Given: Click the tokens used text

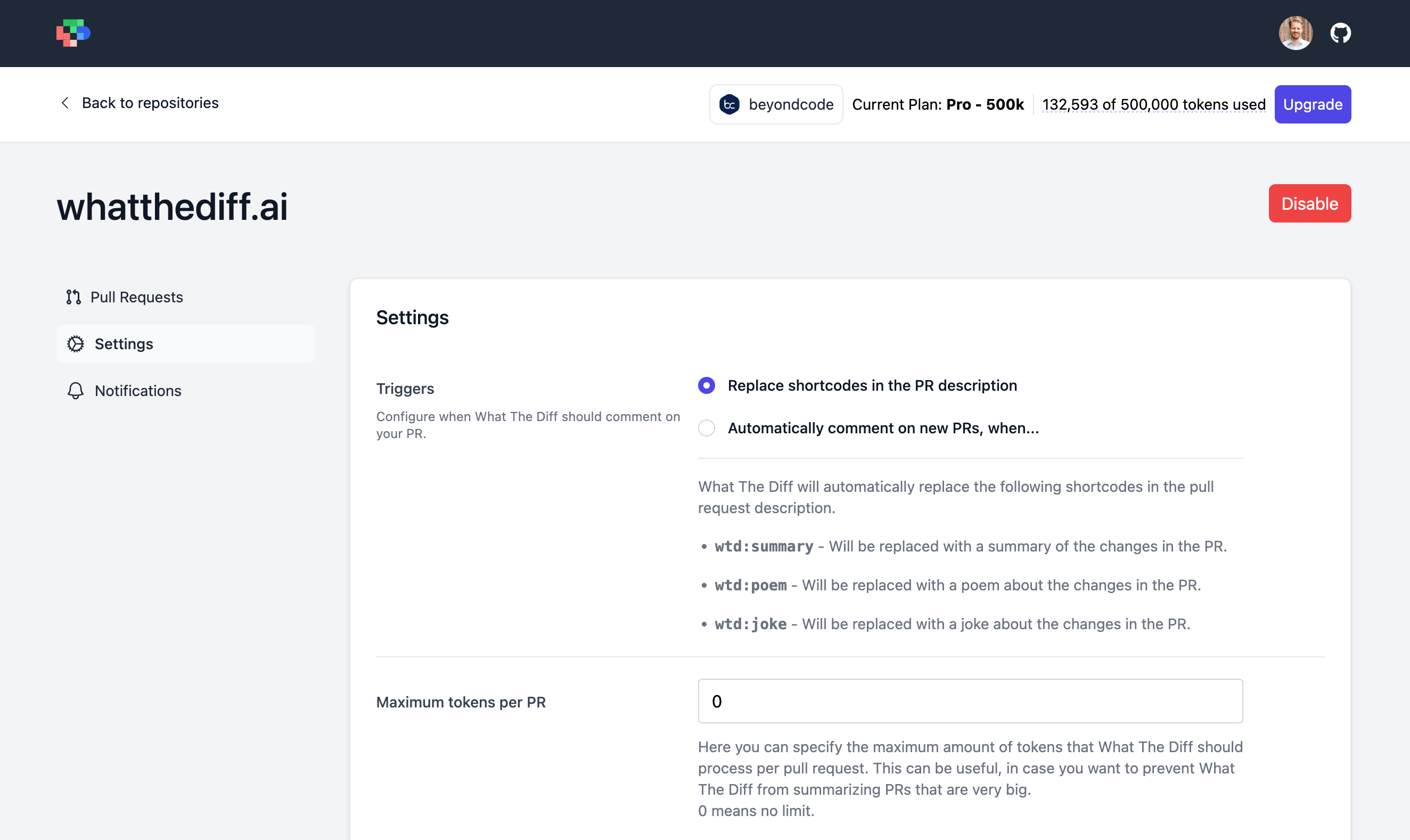Looking at the screenshot, I should pyautogui.click(x=1153, y=104).
